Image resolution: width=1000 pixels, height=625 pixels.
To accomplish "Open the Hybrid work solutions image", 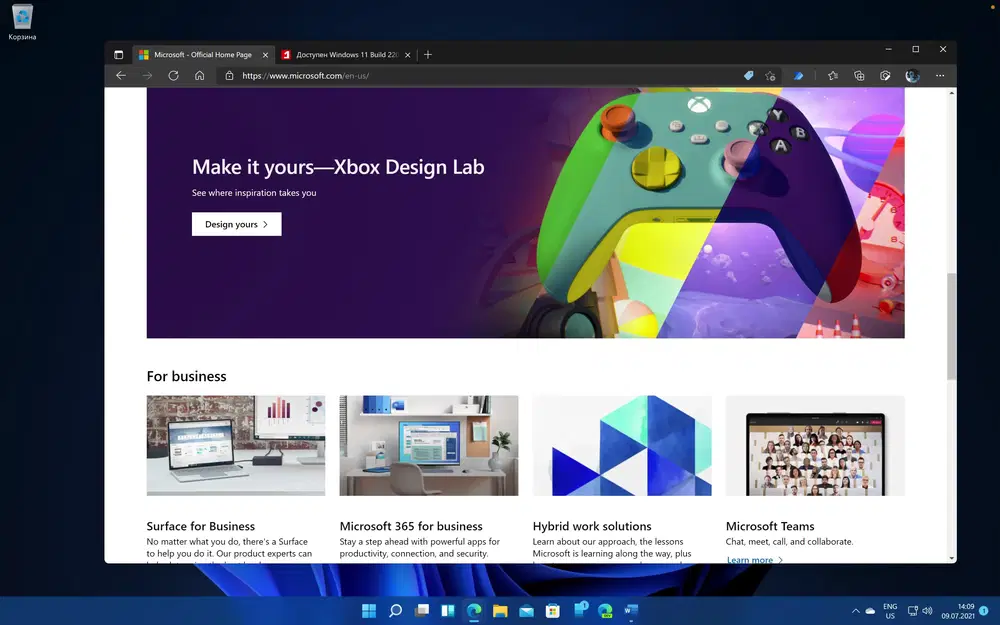I will 622,445.
